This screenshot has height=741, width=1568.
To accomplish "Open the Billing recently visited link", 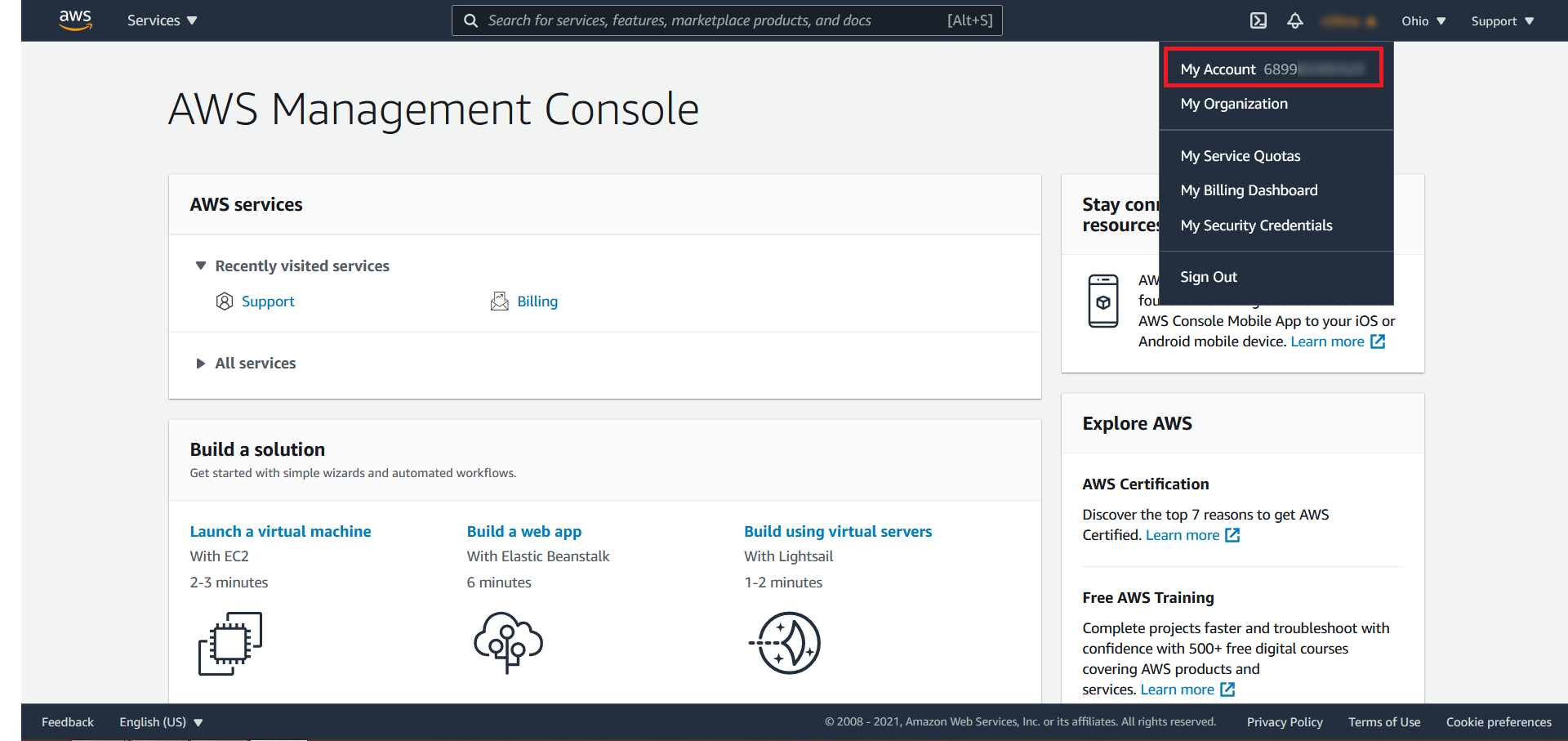I will tap(537, 301).
